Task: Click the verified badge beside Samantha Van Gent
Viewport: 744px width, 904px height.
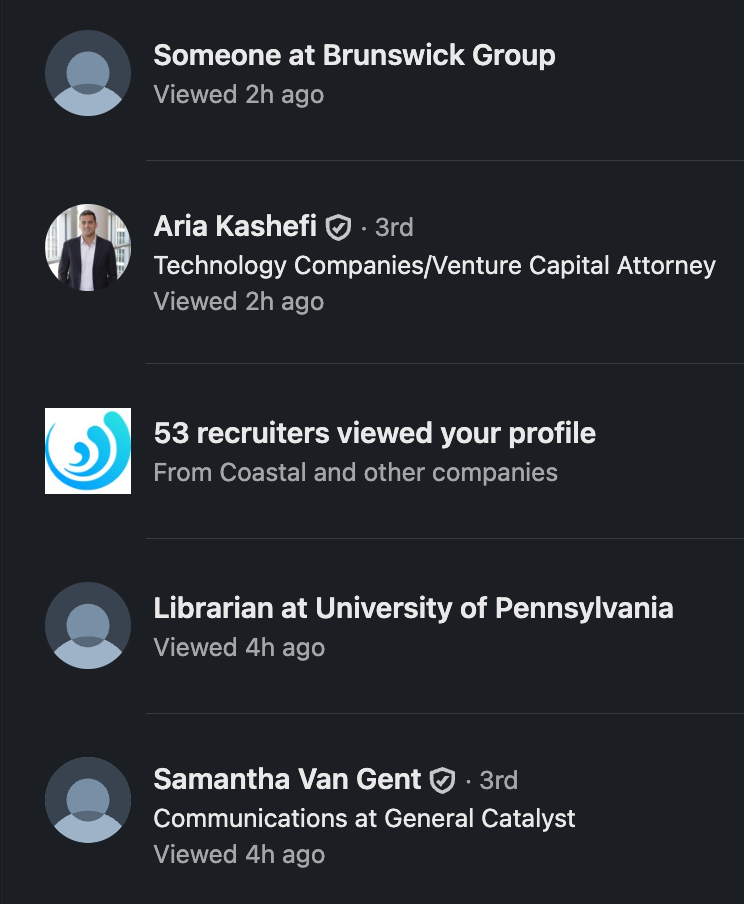Action: coord(442,780)
